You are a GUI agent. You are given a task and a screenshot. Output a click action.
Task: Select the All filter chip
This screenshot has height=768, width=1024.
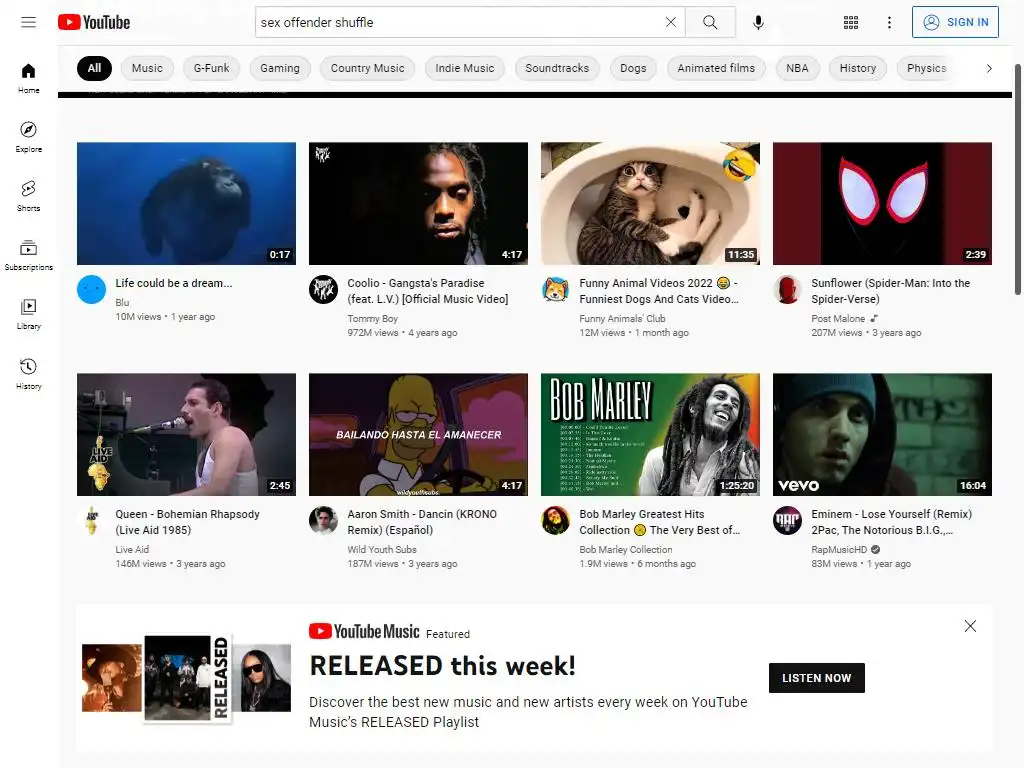[x=94, y=68]
